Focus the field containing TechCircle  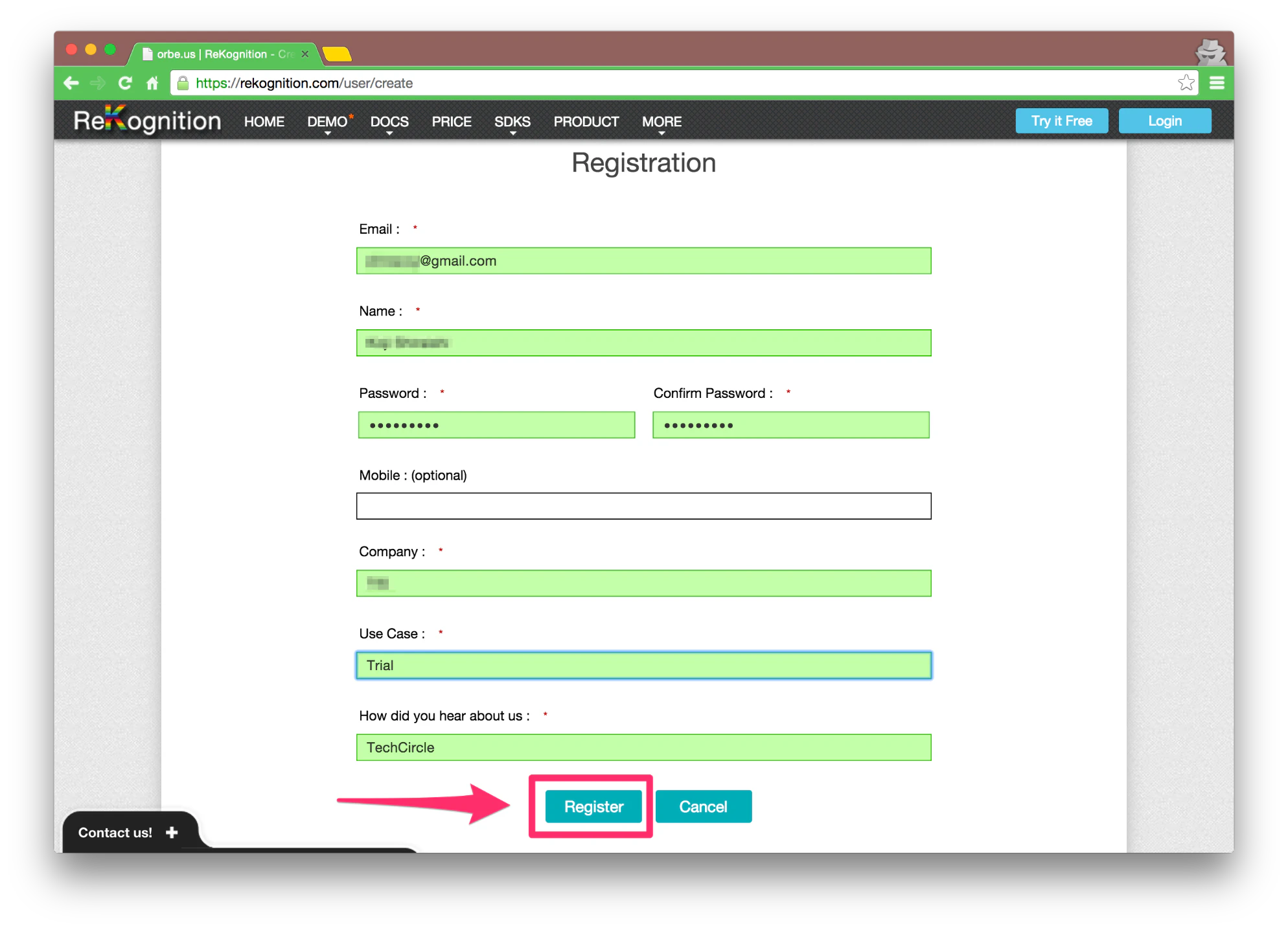[643, 747]
